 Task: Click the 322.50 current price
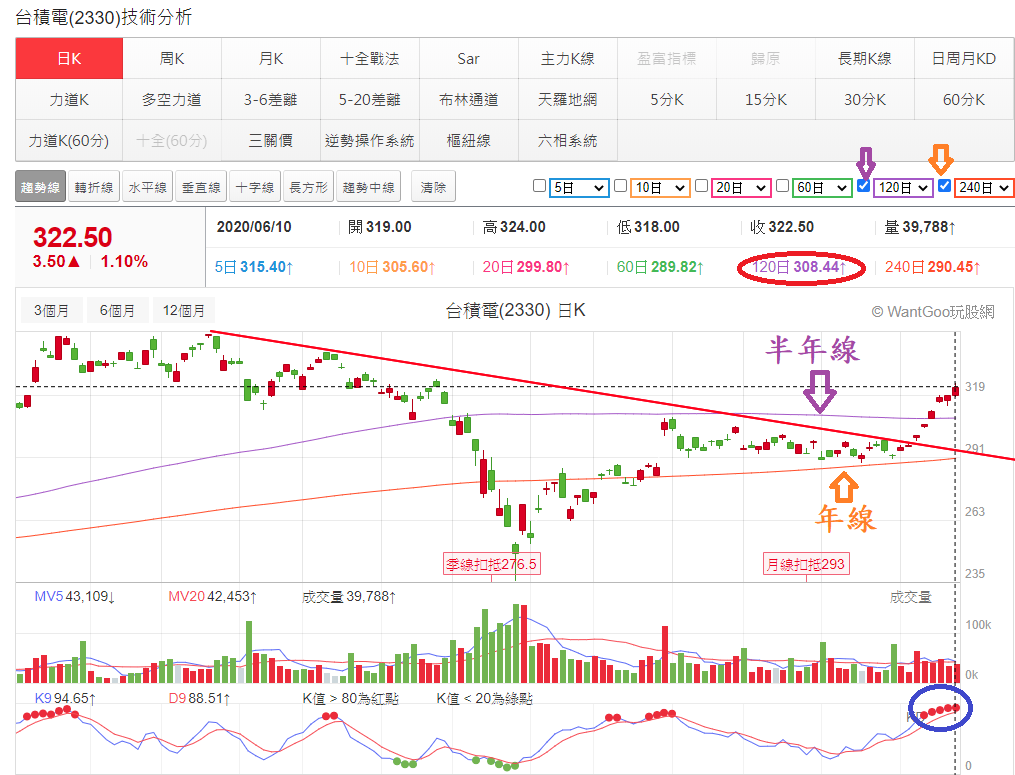pyautogui.click(x=72, y=238)
